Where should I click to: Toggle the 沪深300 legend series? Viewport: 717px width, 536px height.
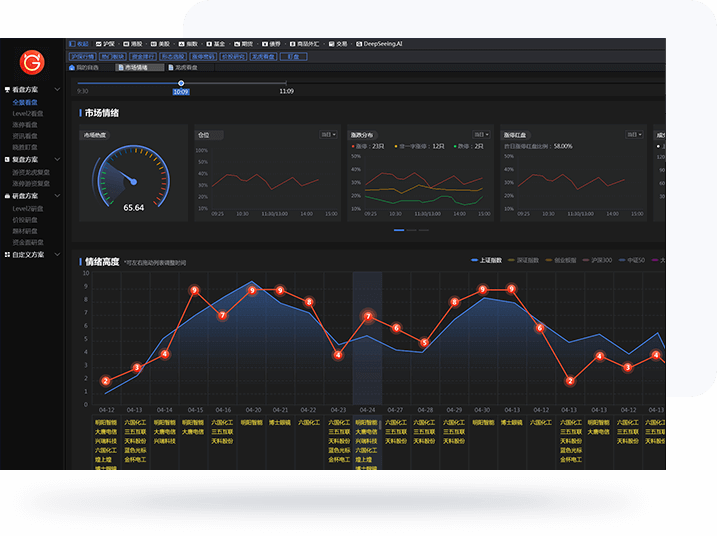point(596,260)
